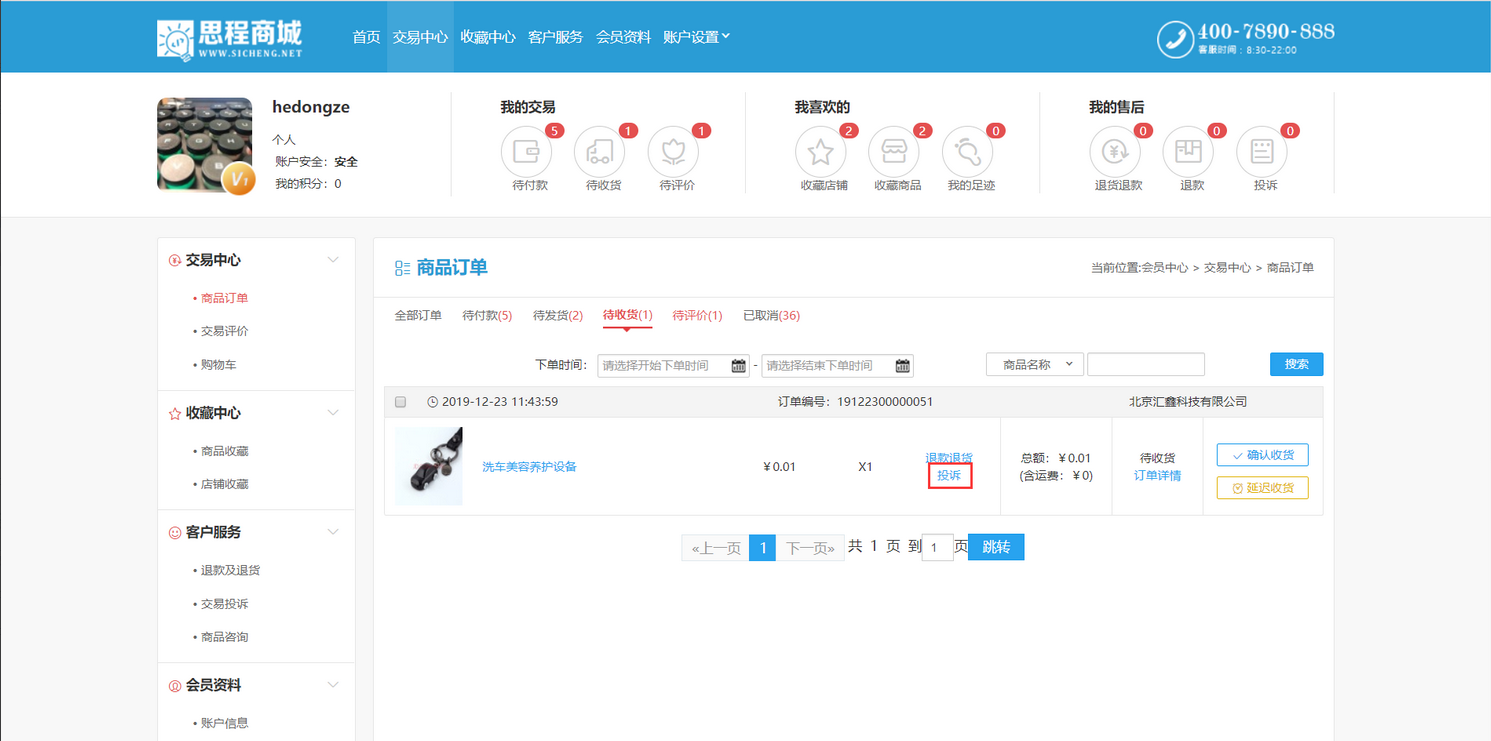Open the 退款 box icon in 我的售后
The image size is (1491, 741).
pyautogui.click(x=1188, y=152)
